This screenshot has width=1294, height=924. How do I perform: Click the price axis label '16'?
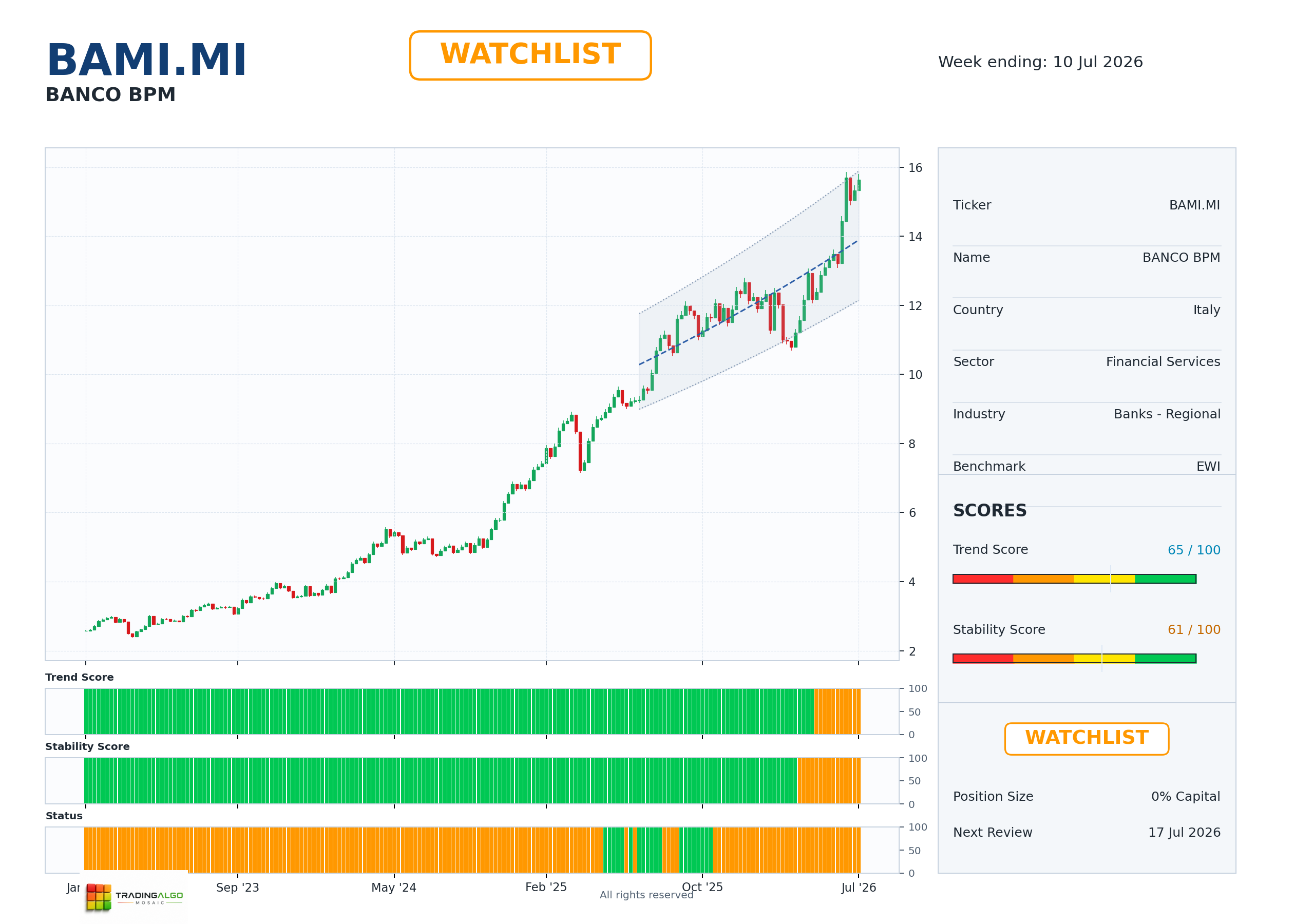click(915, 168)
